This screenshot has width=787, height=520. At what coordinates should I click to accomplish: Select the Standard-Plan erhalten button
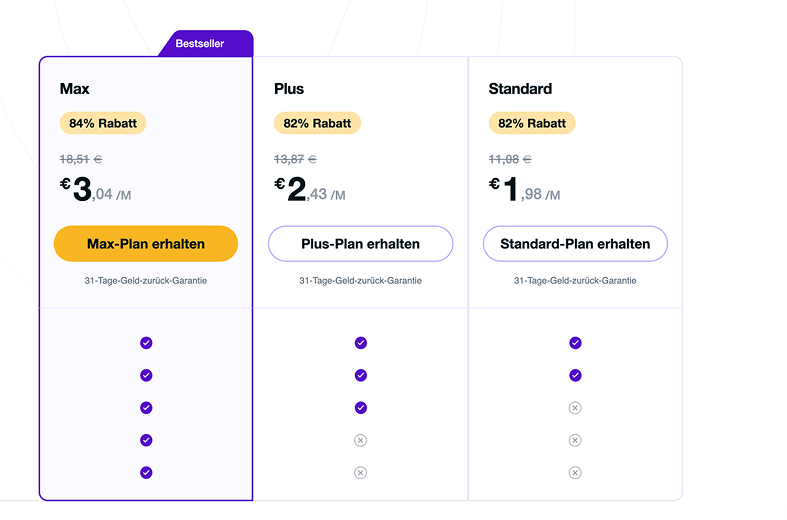tap(575, 243)
